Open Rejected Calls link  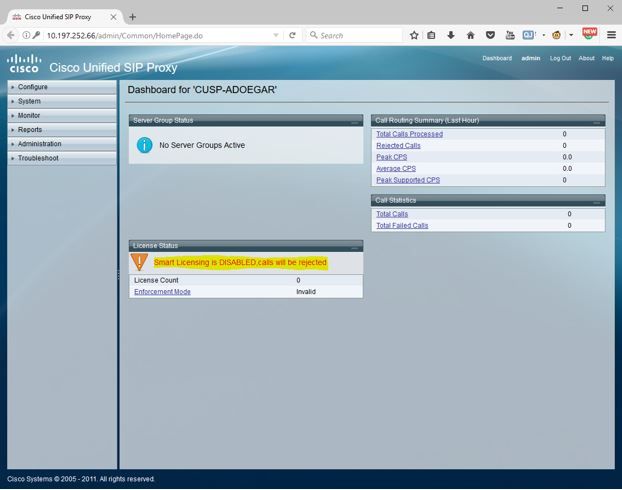[x=398, y=146]
